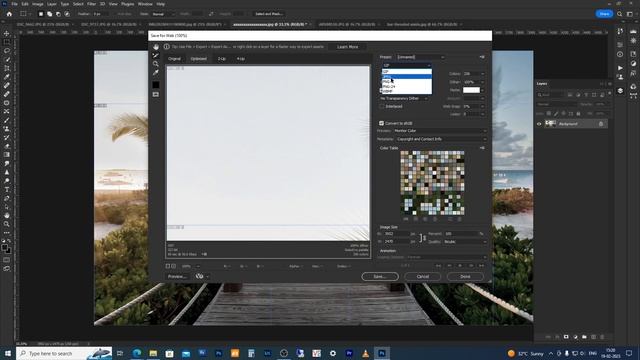Viewport: 640px width, 360px height.
Task: Uncheck the Convert to sRGB checkbox
Action: 381,123
